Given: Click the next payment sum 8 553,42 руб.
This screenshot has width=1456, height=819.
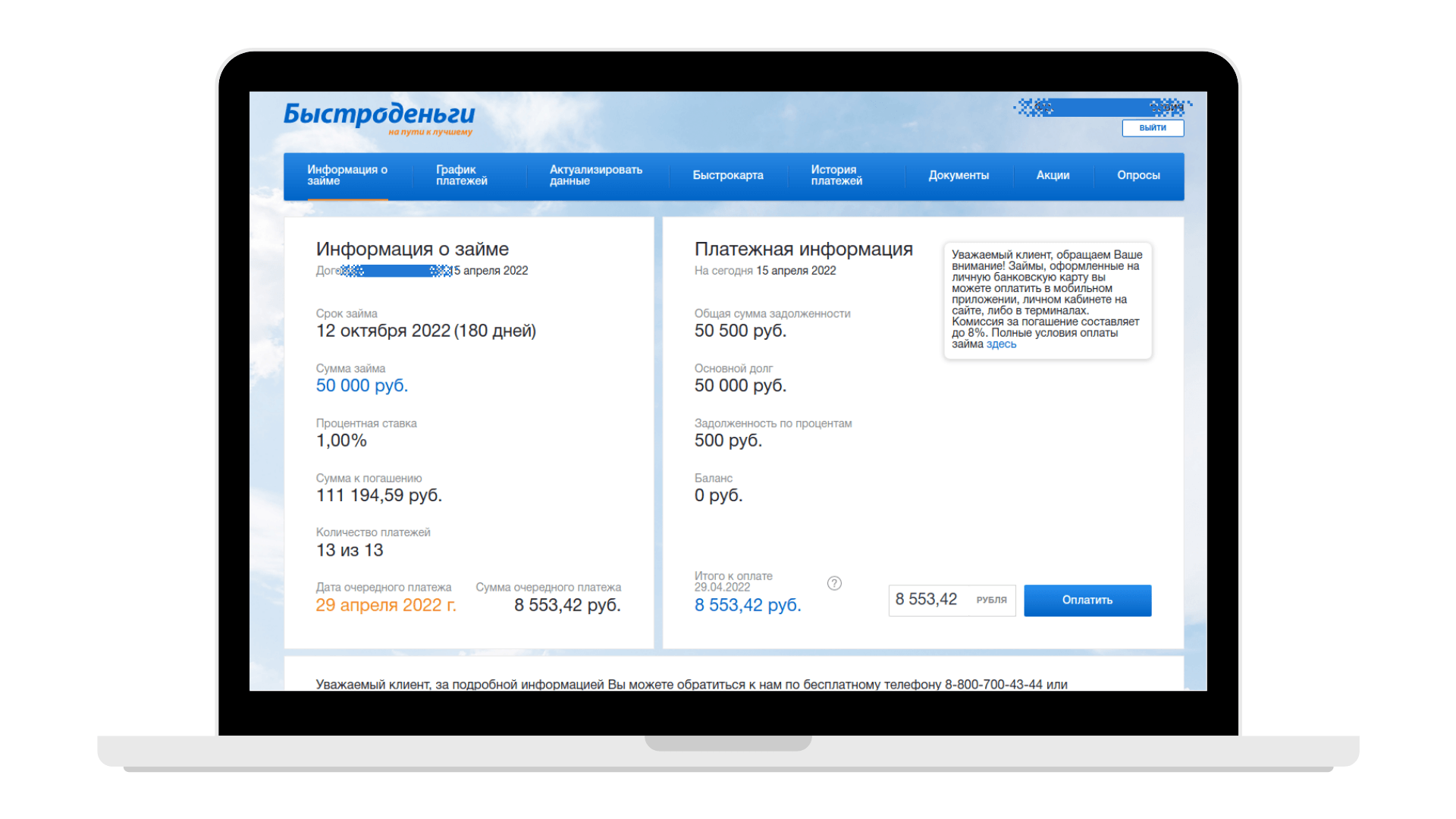Looking at the screenshot, I should point(567,605).
